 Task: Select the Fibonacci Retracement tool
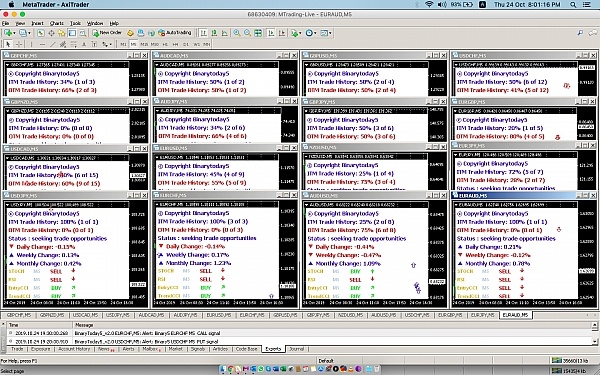click(x=73, y=44)
